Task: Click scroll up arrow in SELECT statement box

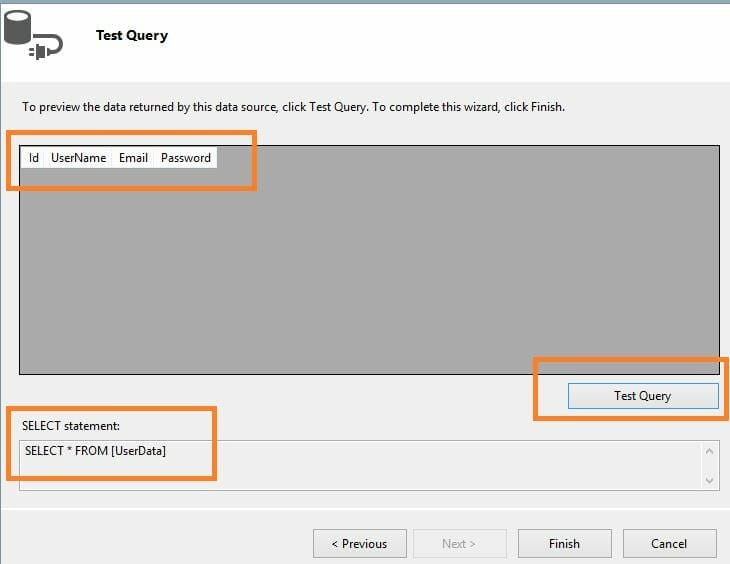Action: click(x=709, y=451)
